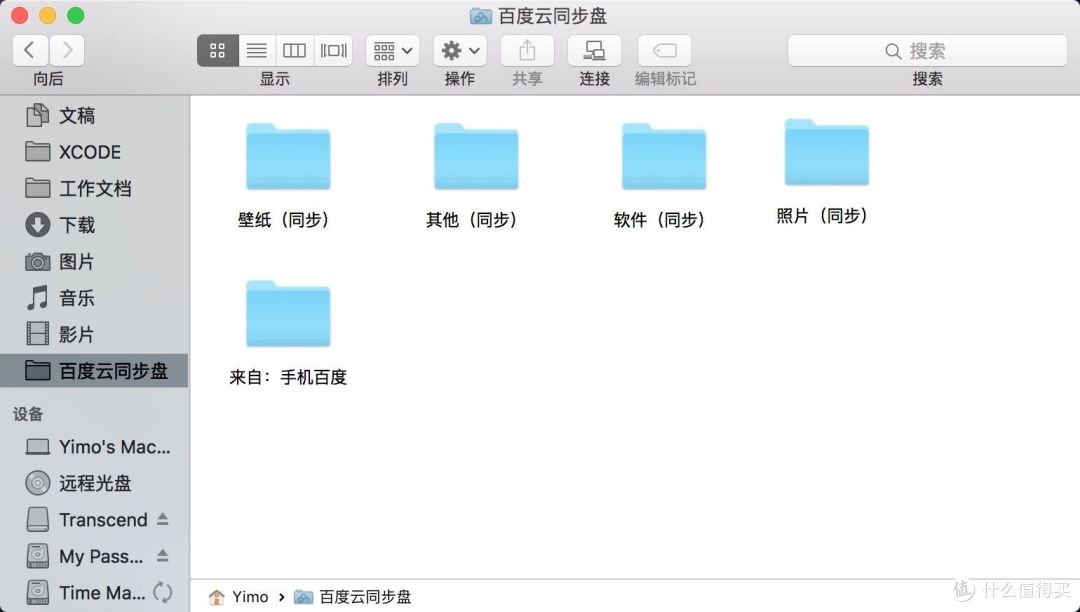Close the Finder window
This screenshot has width=1080, height=612.
click(x=19, y=15)
